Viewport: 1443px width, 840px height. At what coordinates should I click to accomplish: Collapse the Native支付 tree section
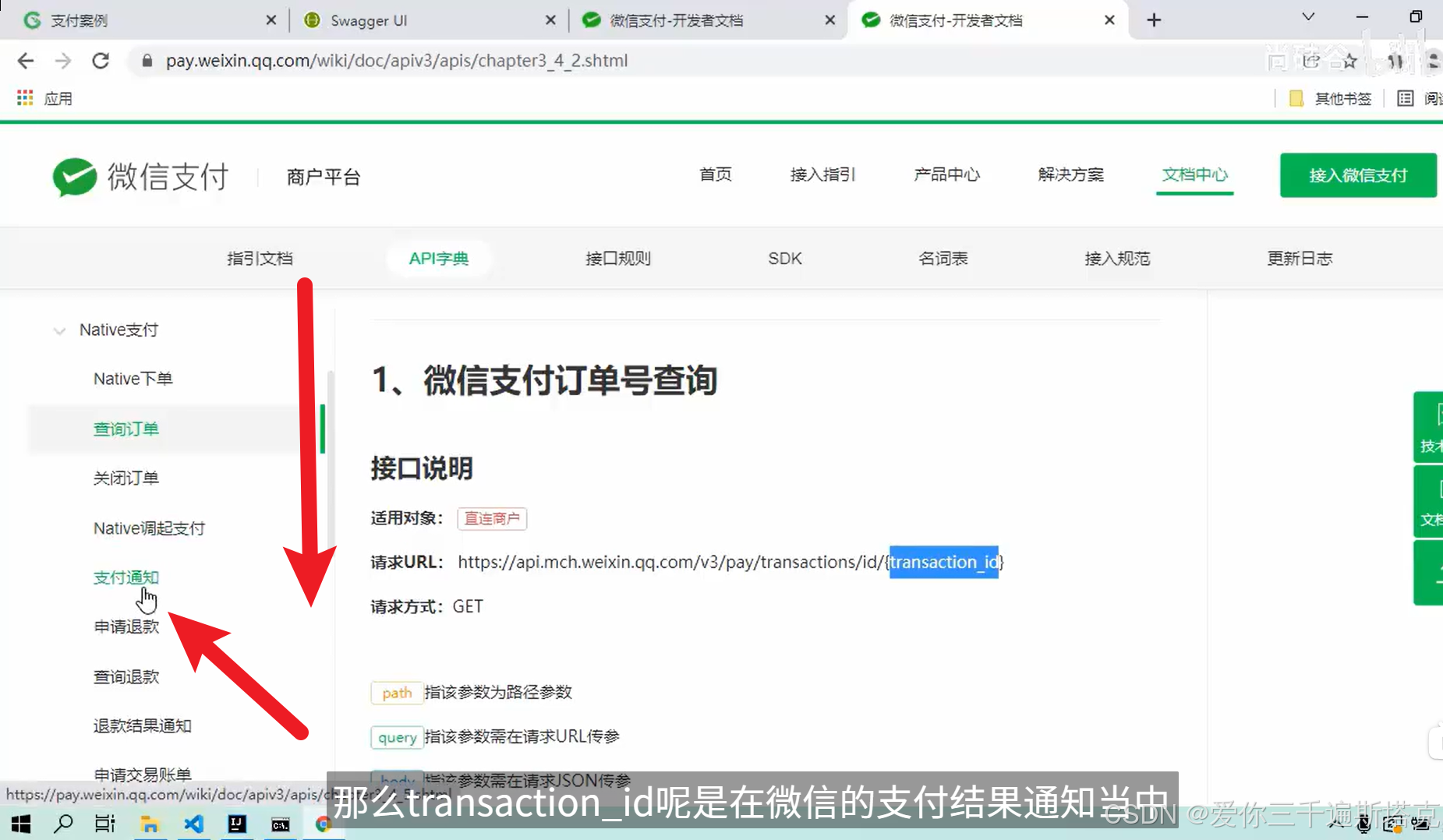point(59,330)
